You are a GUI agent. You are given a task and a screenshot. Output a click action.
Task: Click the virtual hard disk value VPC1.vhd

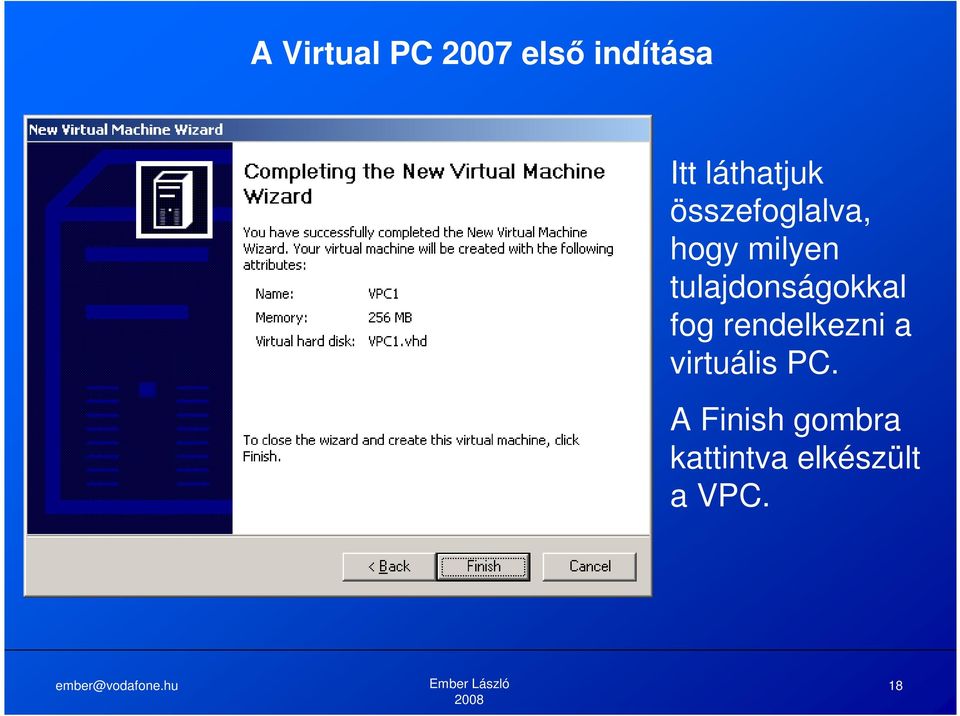(x=397, y=341)
